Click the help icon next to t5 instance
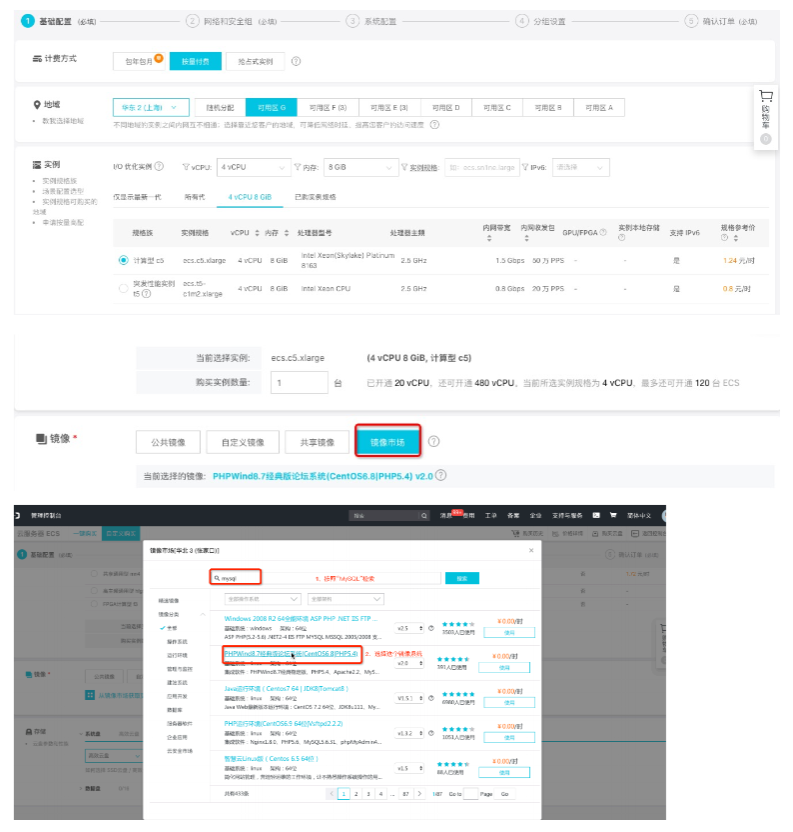793x832 pixels. (146, 294)
